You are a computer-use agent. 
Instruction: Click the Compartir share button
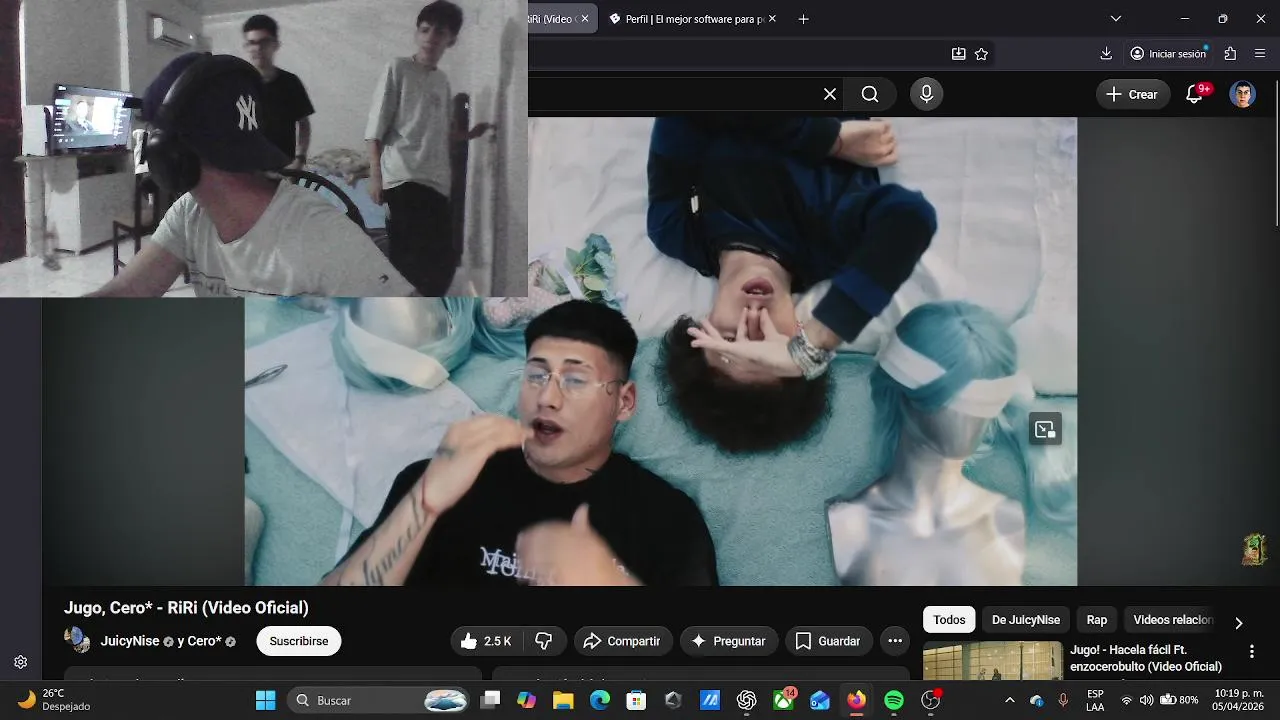[622, 641]
